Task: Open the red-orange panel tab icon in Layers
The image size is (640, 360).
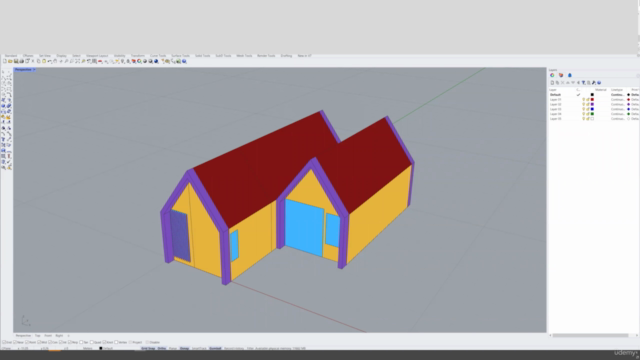Action: click(561, 75)
